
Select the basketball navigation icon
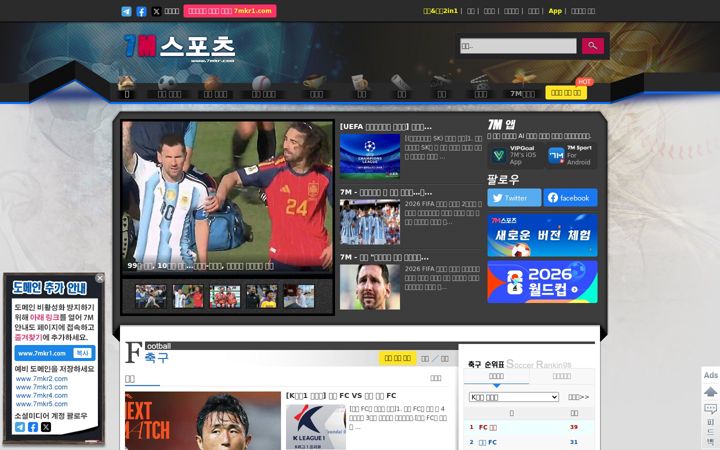[212, 83]
